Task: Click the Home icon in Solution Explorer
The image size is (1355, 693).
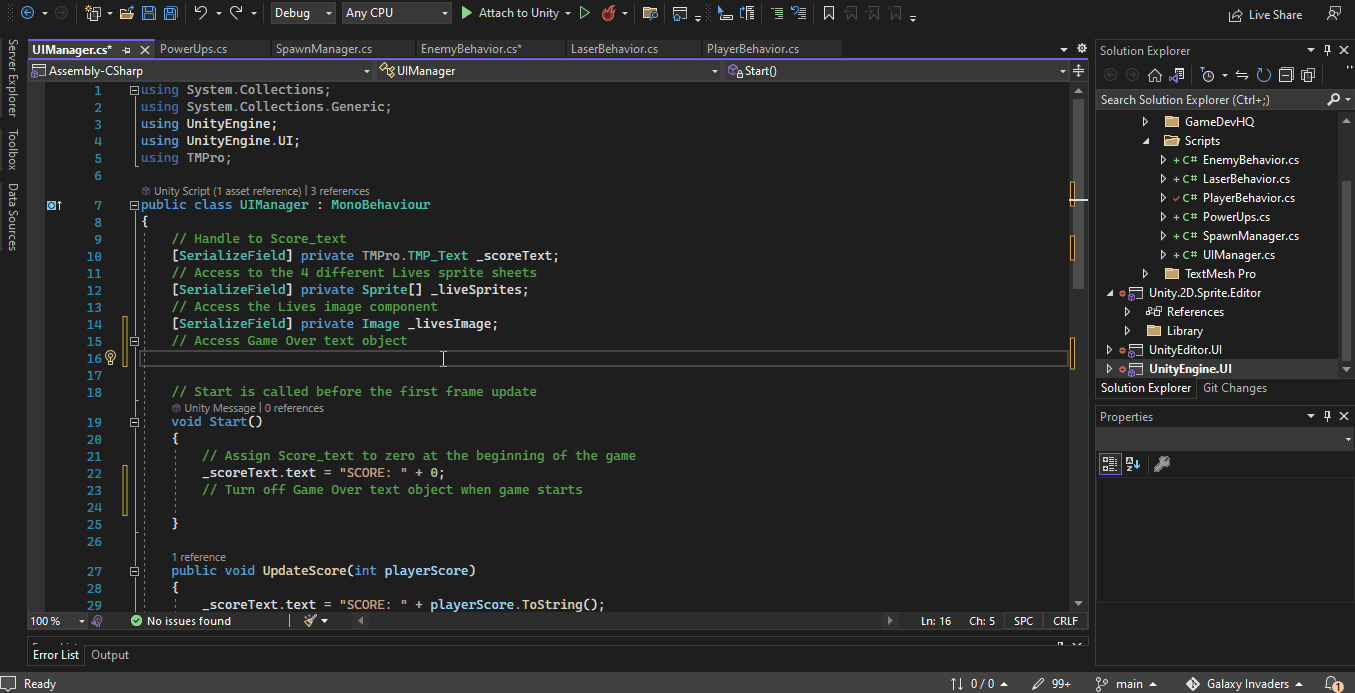Action: (1154, 75)
